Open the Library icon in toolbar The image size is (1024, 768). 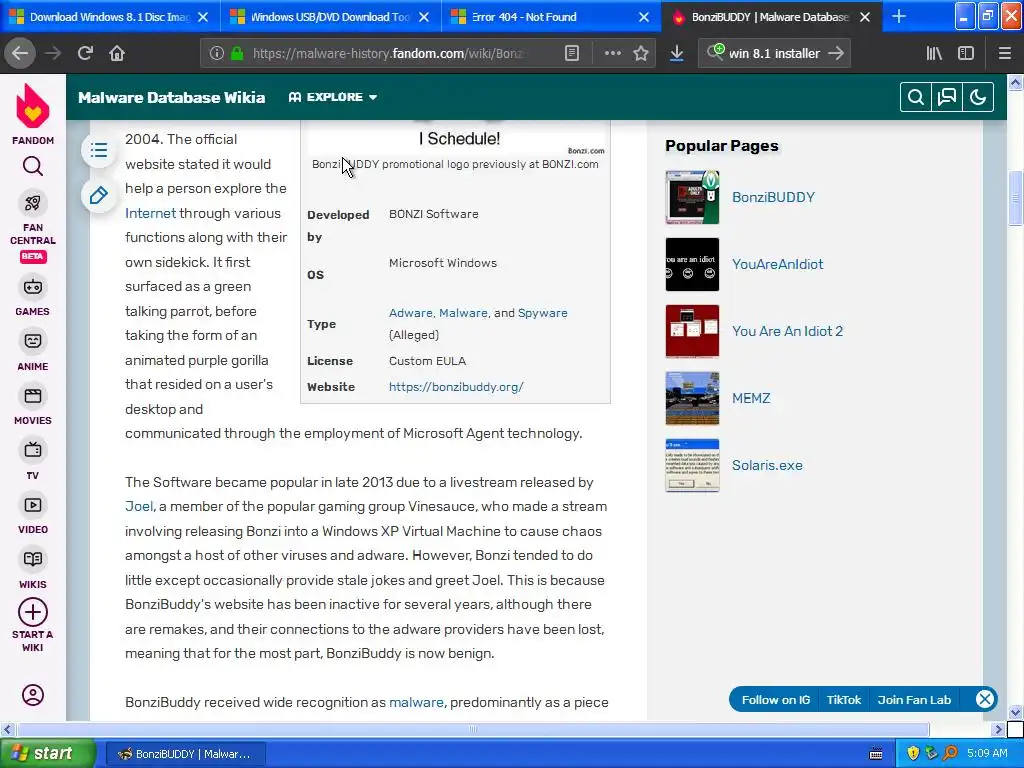coord(934,53)
